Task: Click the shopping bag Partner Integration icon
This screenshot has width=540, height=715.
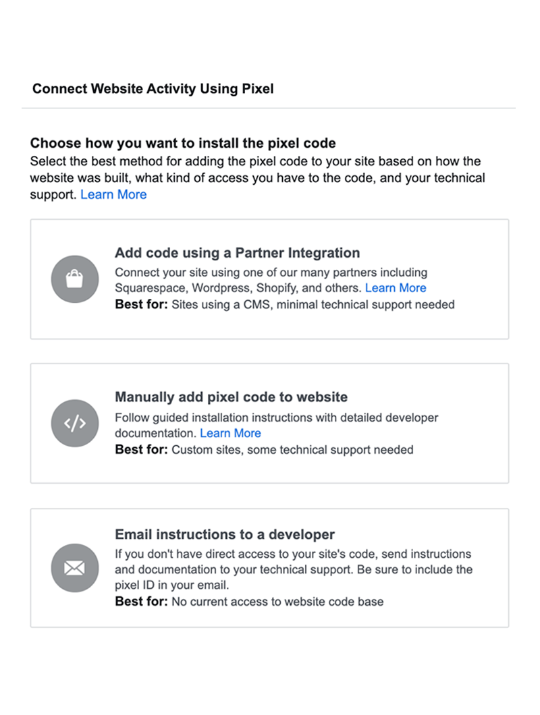Action: (x=75, y=279)
